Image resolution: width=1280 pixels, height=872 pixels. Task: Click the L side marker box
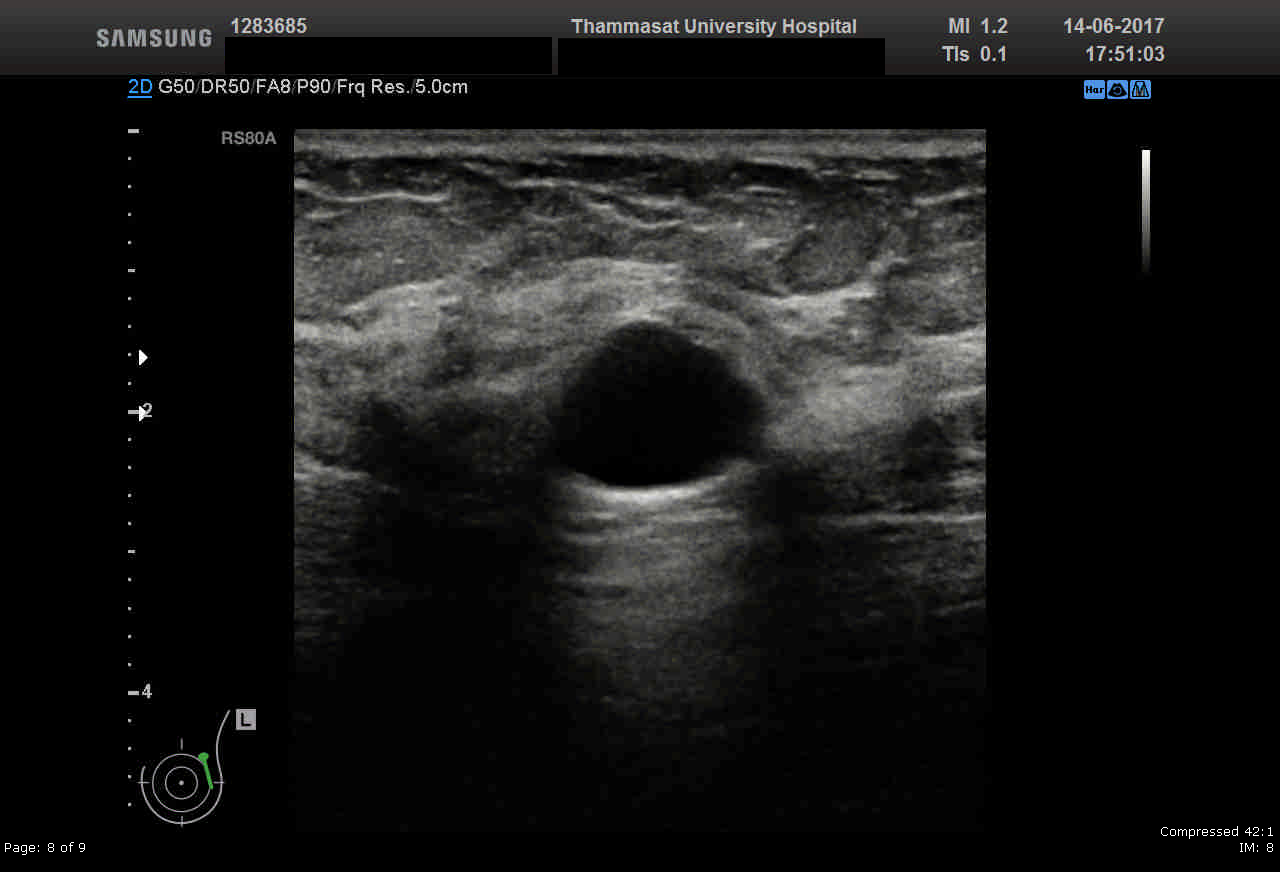[246, 719]
